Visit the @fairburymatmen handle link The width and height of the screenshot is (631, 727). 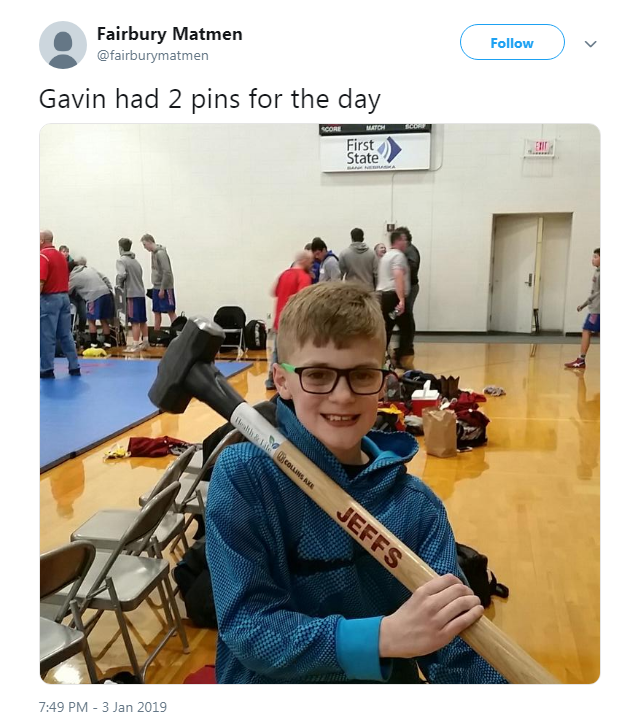(x=153, y=56)
